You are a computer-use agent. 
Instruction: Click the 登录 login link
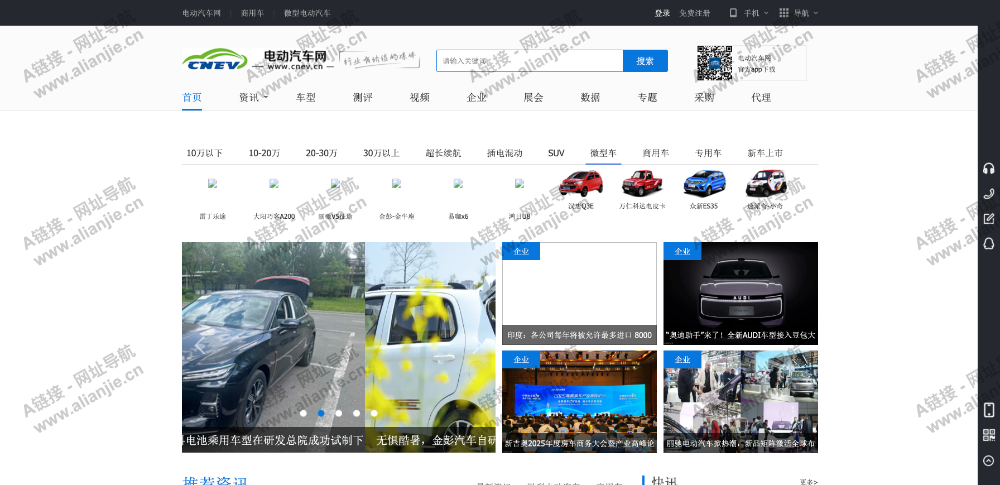[x=662, y=13]
